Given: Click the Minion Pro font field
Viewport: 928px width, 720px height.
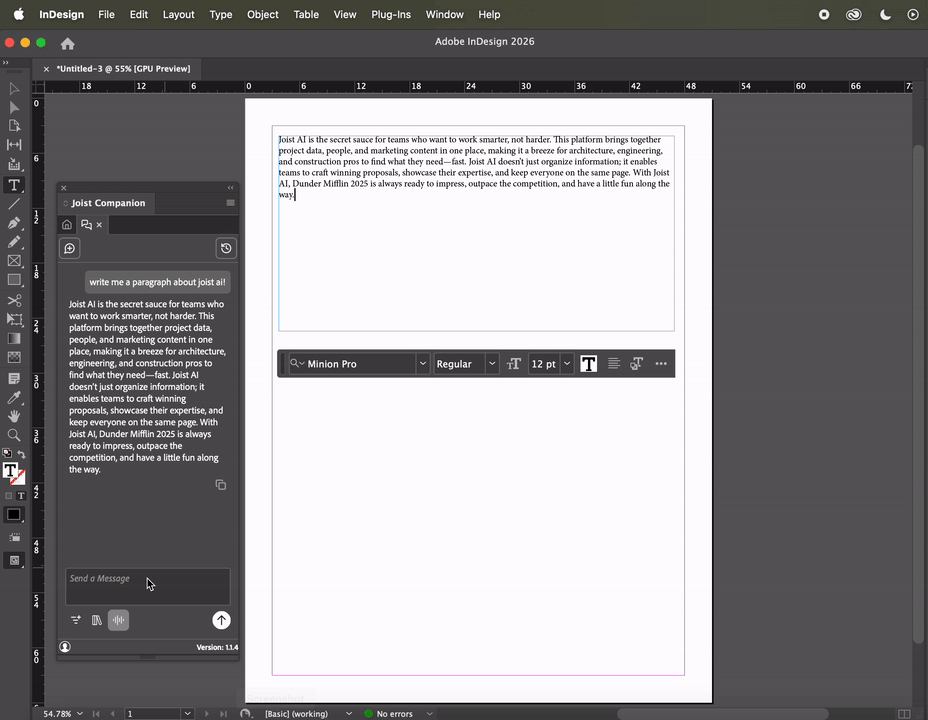Looking at the screenshot, I should pos(352,364).
